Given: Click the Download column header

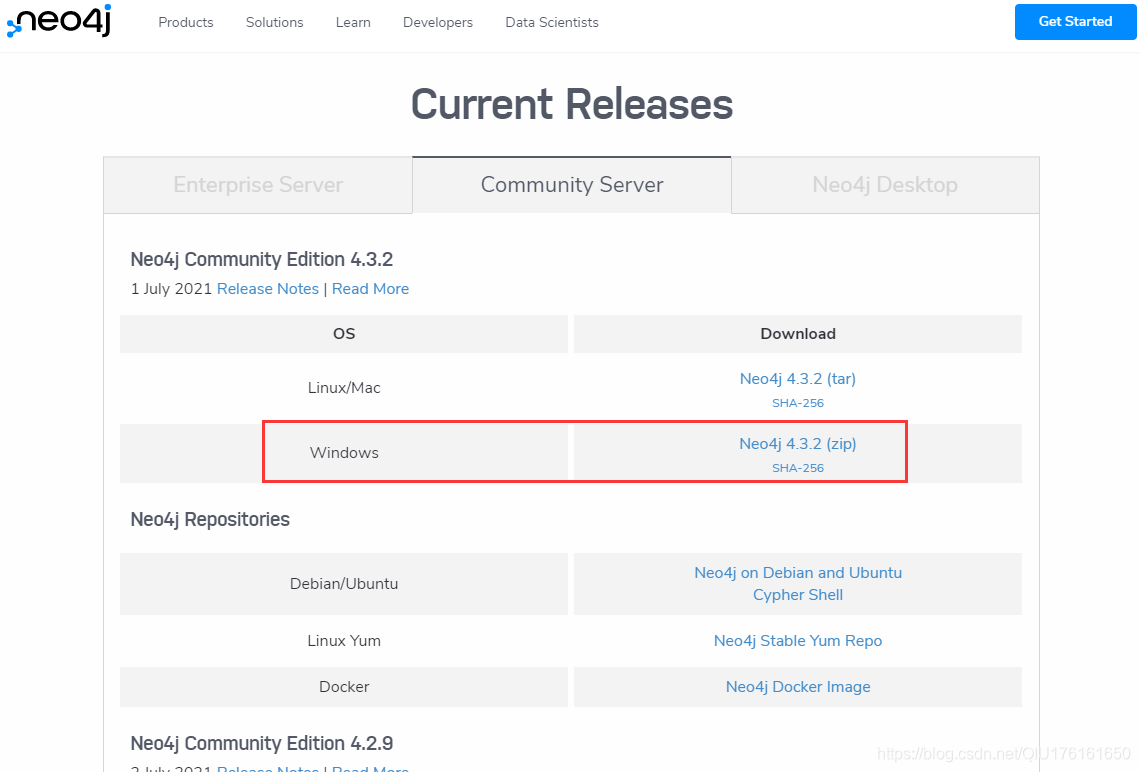Looking at the screenshot, I should (798, 334).
